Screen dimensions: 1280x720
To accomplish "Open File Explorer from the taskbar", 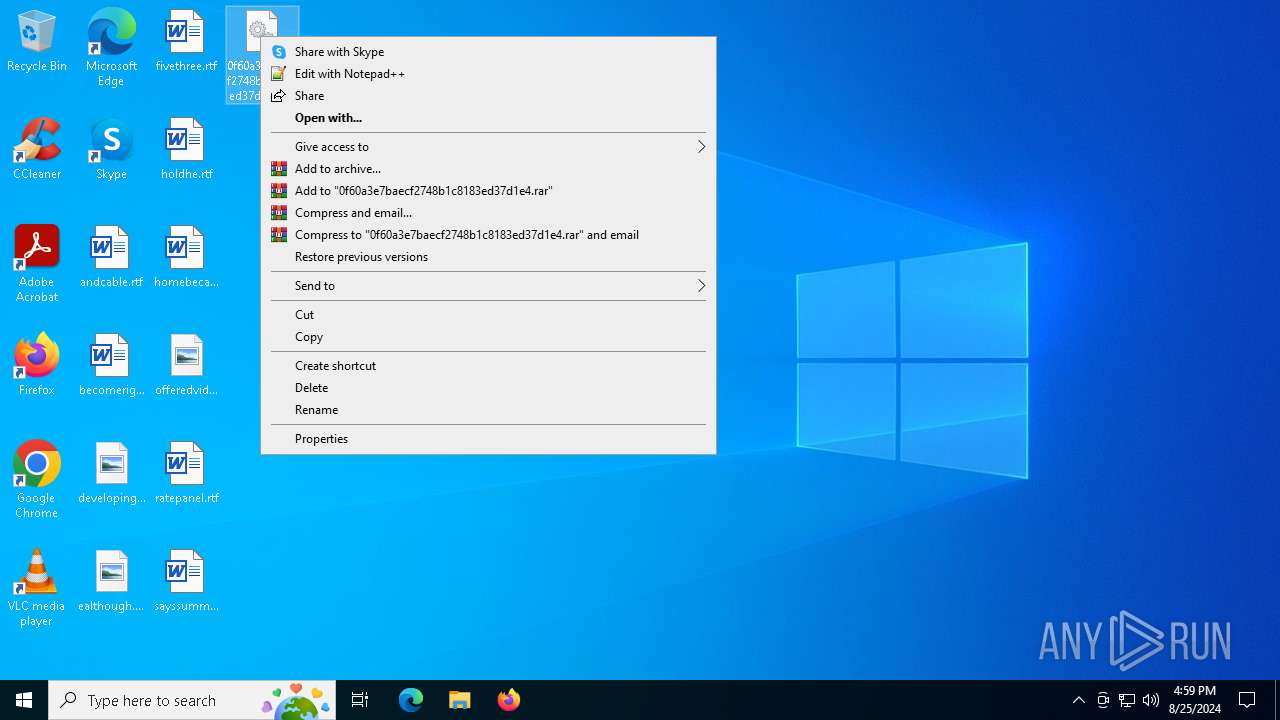I will click(459, 700).
